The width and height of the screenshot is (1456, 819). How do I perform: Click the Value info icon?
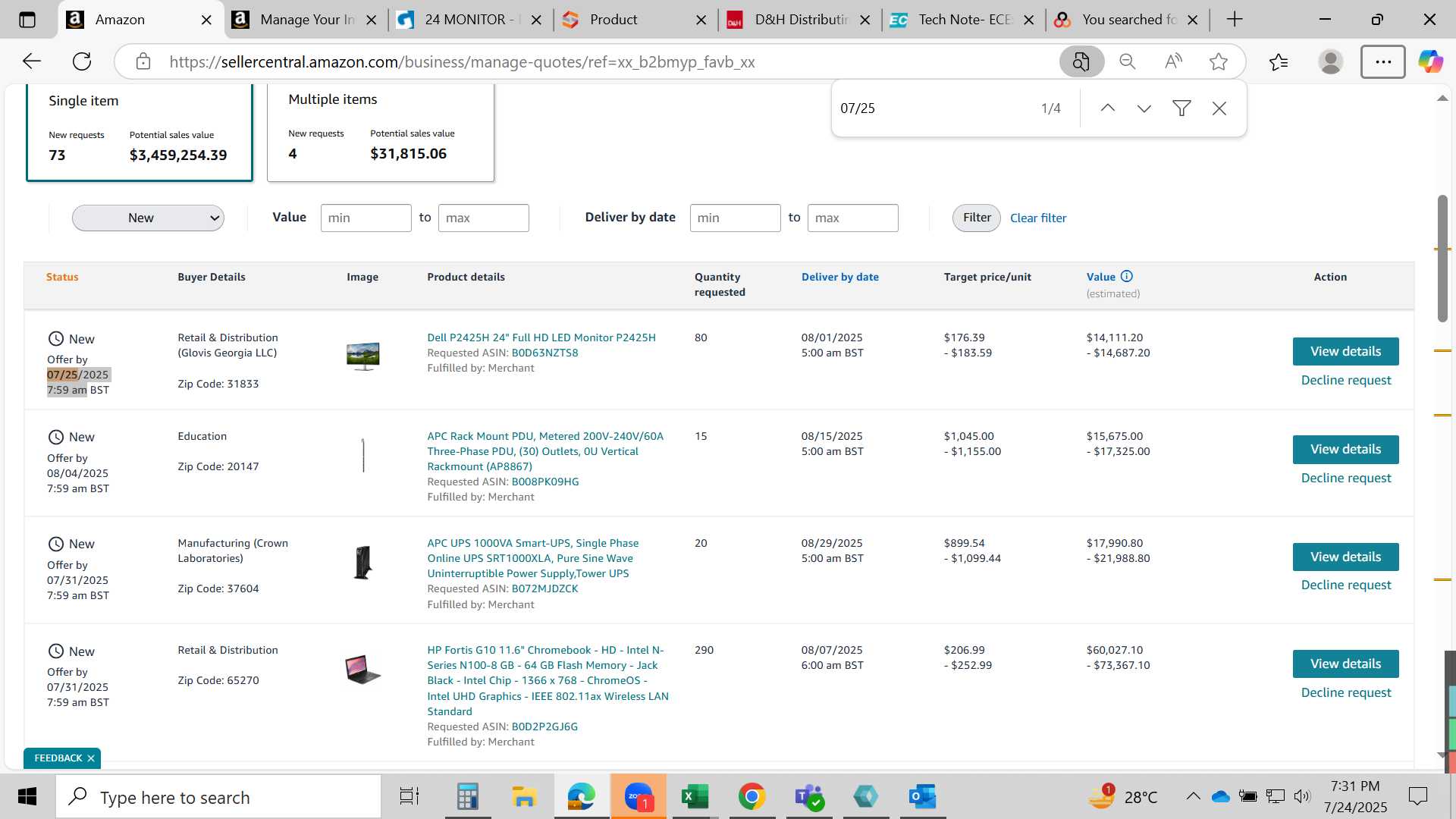1127,277
